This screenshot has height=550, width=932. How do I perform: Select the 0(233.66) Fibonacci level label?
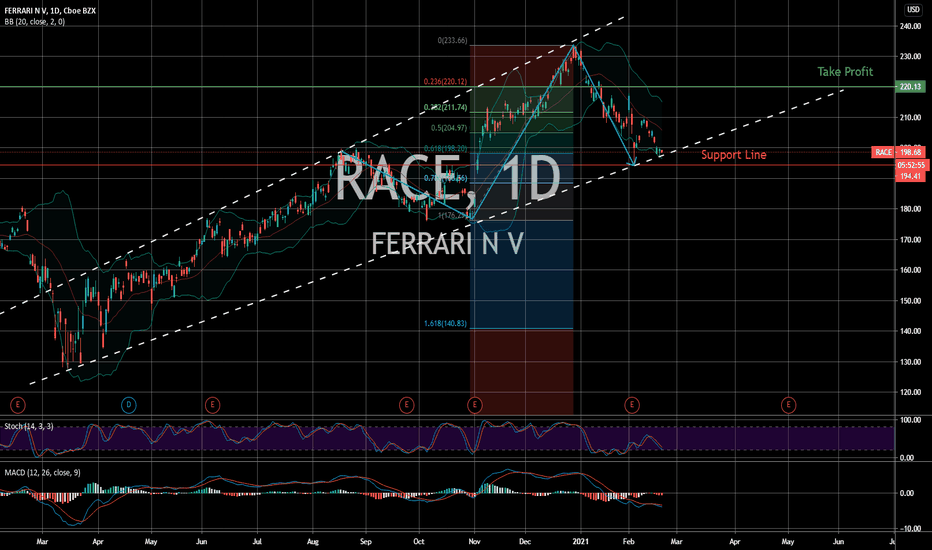coord(452,40)
